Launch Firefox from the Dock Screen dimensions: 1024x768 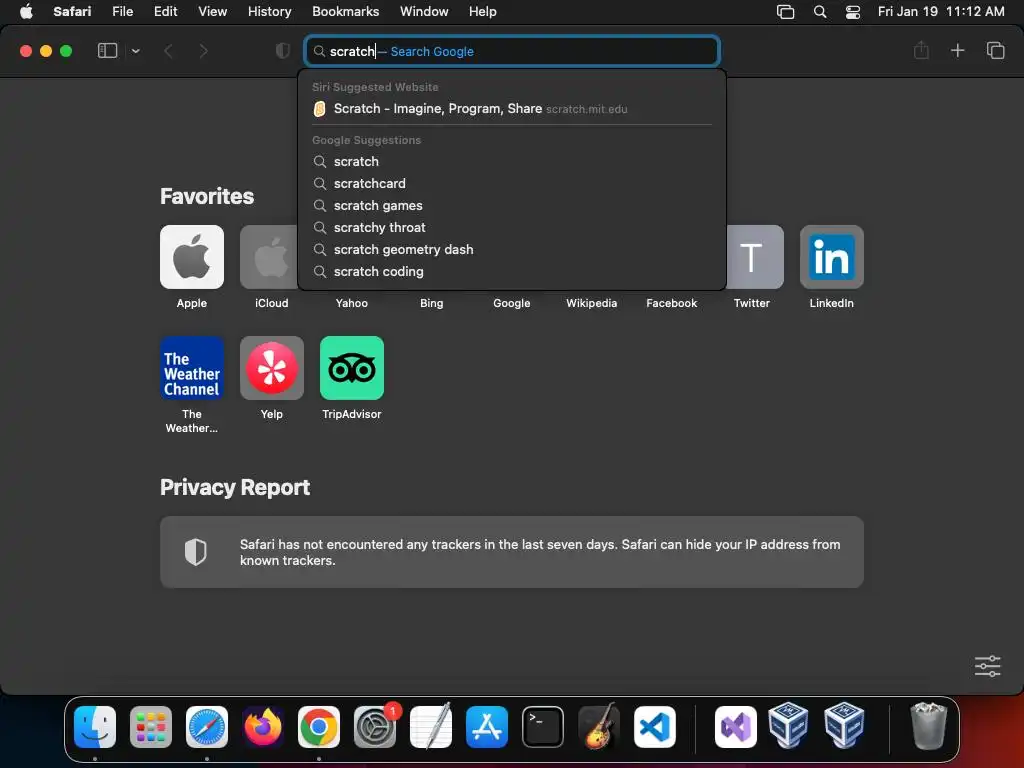click(x=263, y=727)
